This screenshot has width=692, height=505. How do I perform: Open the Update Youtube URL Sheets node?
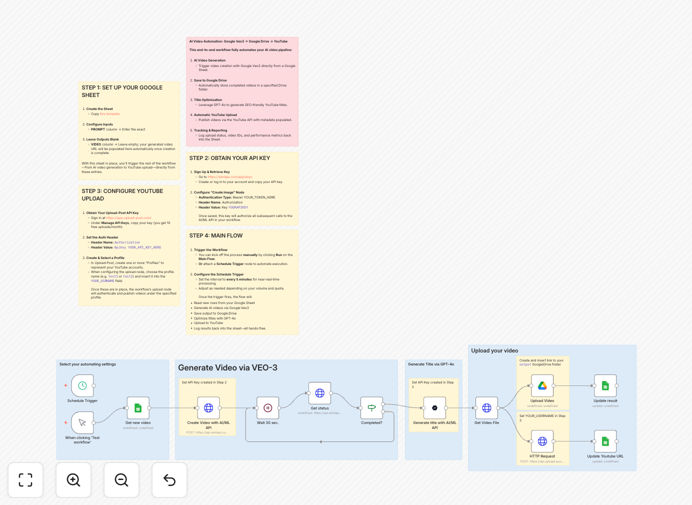click(605, 441)
